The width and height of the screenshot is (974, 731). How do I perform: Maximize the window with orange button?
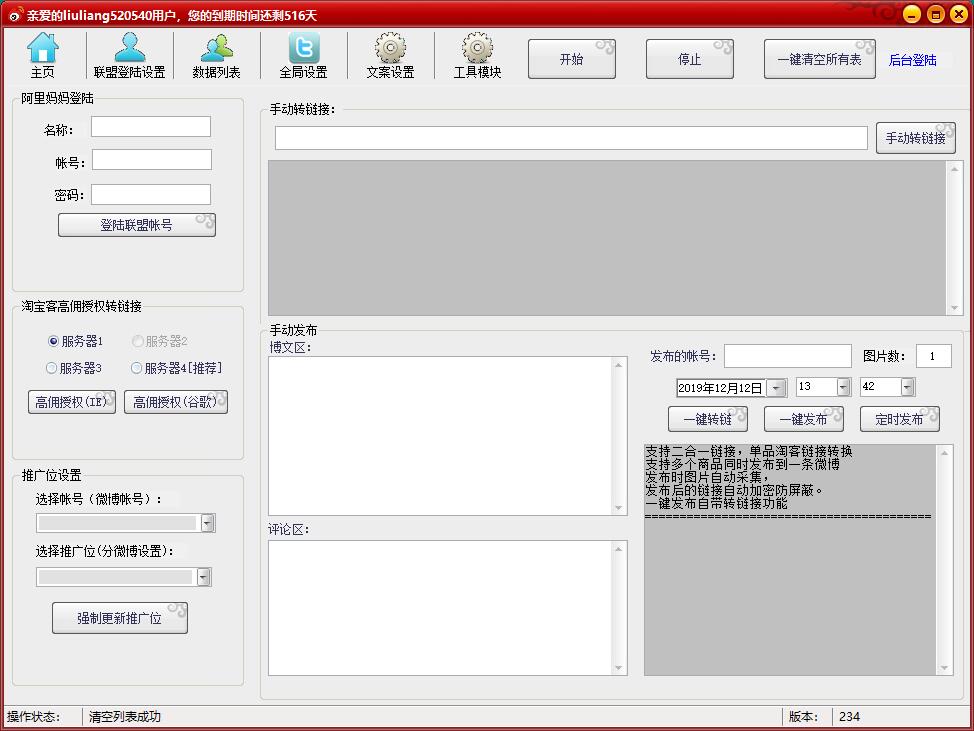tap(935, 14)
